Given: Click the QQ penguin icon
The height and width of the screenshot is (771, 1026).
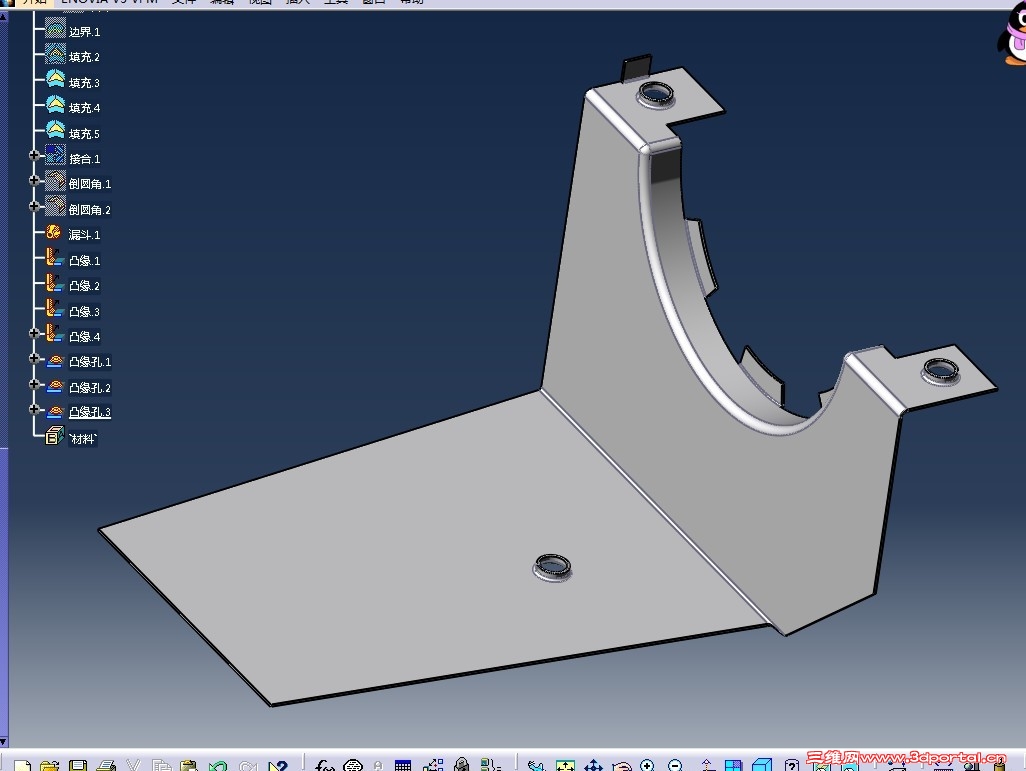Looking at the screenshot, I should click(x=1012, y=33).
